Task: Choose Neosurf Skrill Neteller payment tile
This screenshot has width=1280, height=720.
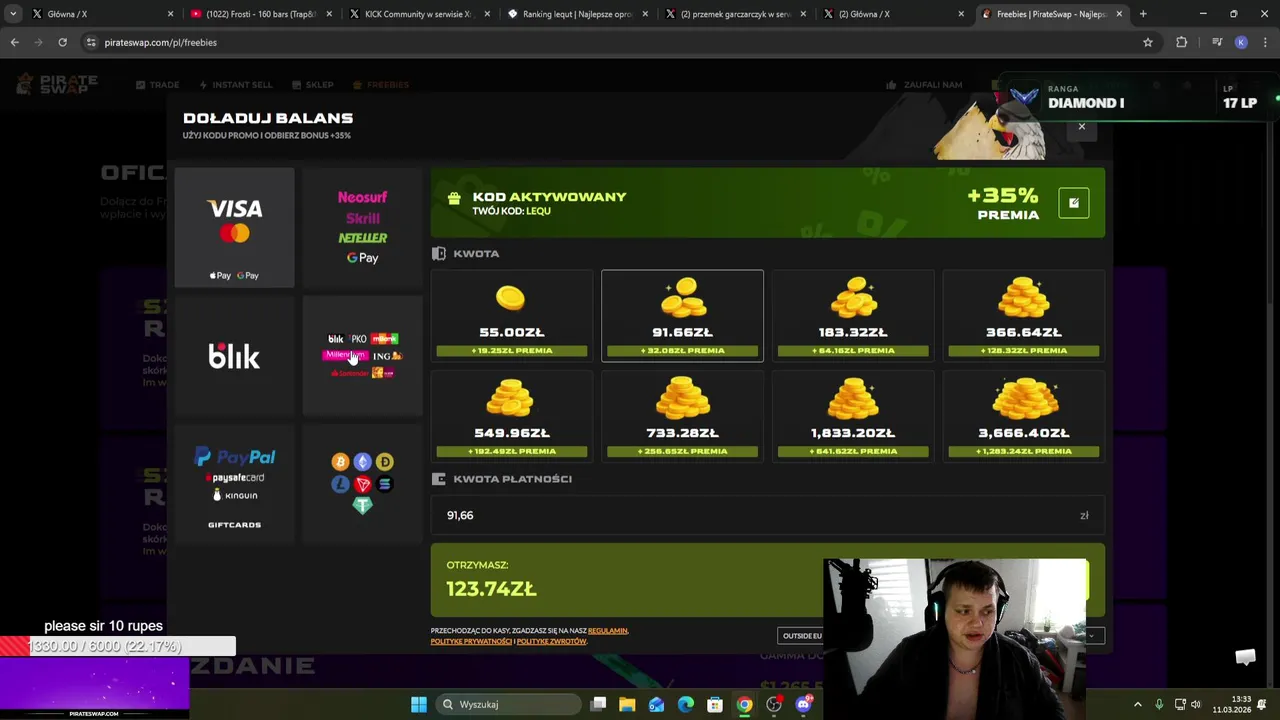Action: (362, 227)
